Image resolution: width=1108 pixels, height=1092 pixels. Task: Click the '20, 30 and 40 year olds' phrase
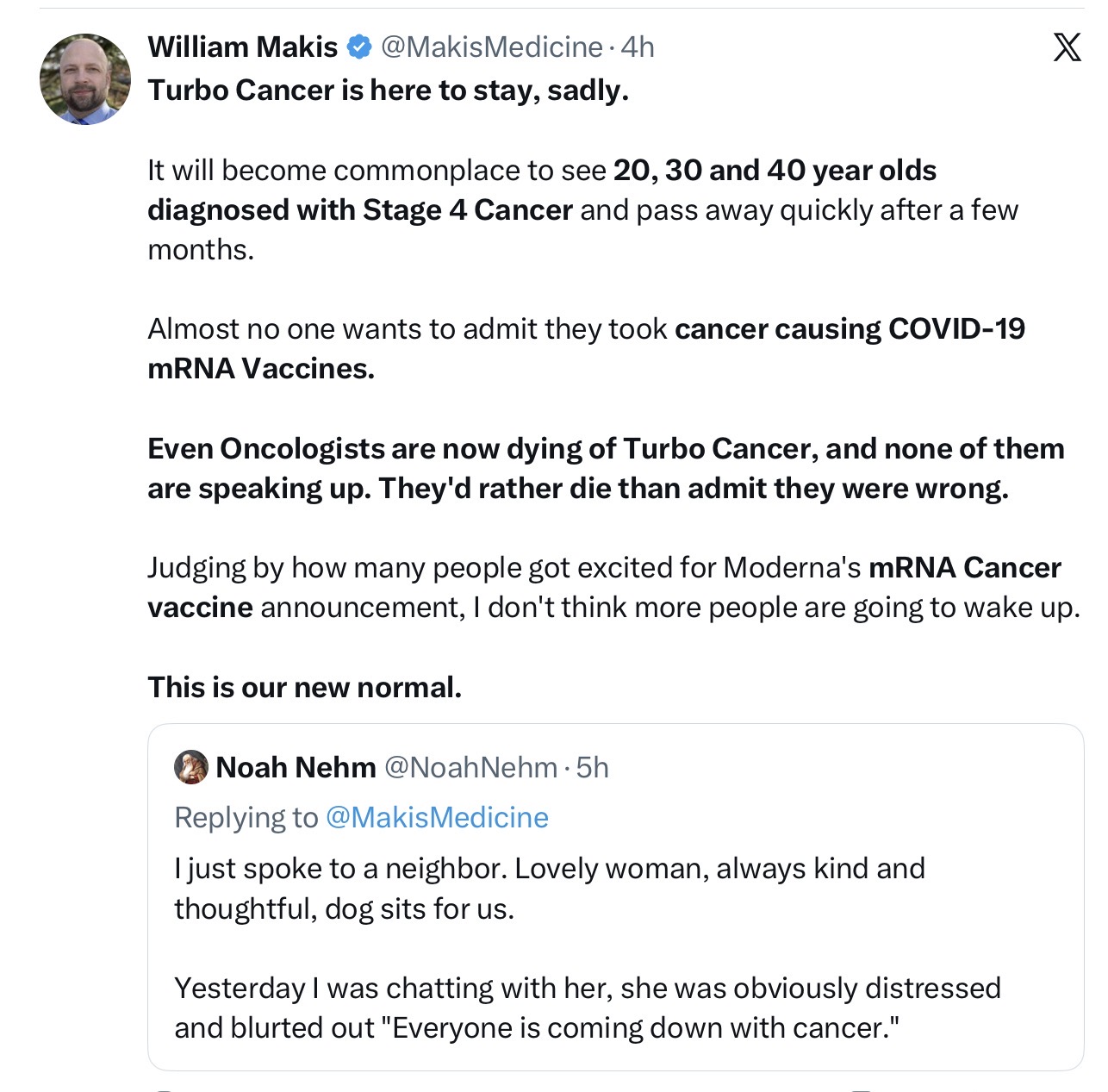click(775, 170)
